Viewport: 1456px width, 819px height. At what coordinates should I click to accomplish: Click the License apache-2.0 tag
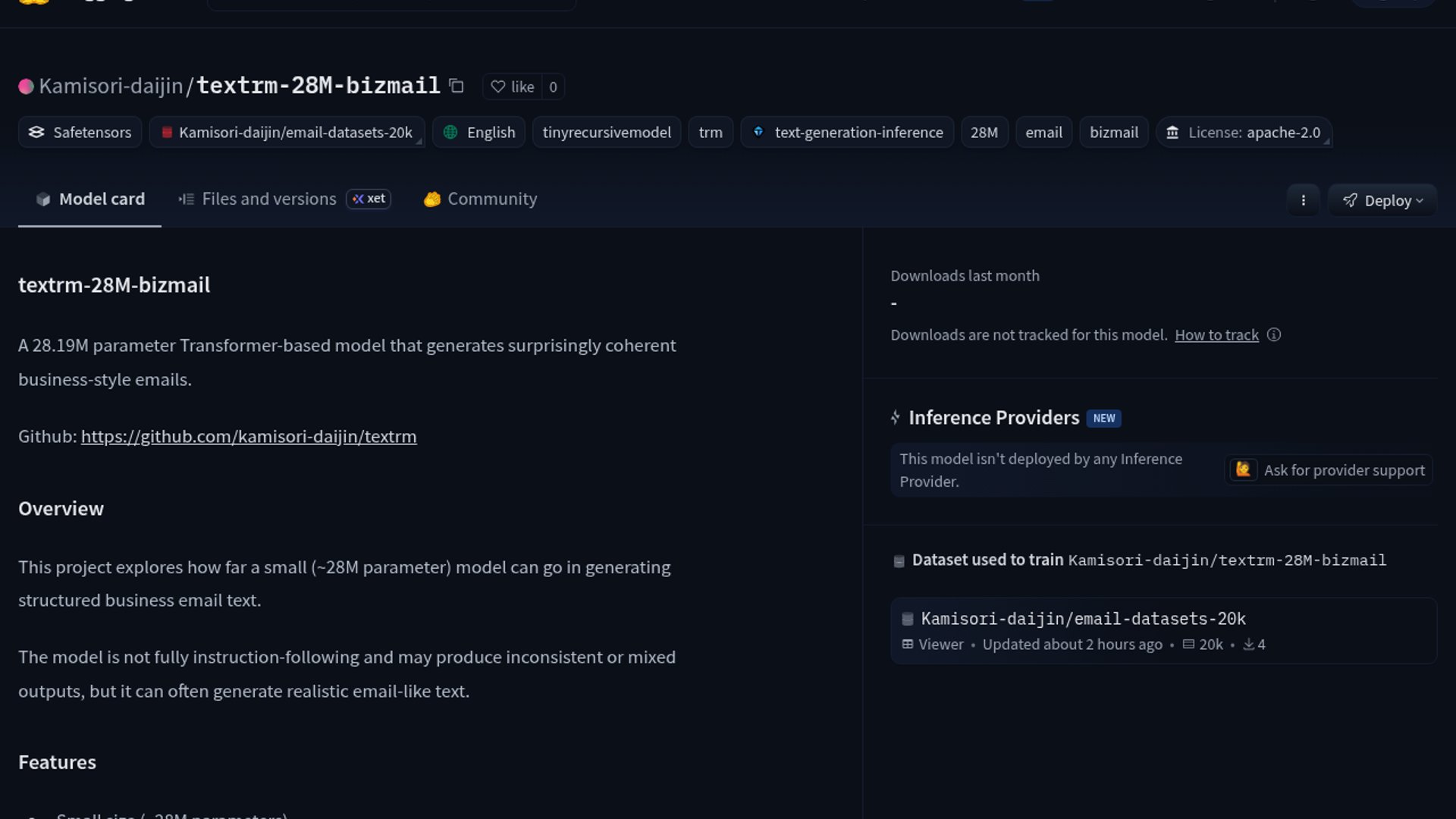point(1244,133)
